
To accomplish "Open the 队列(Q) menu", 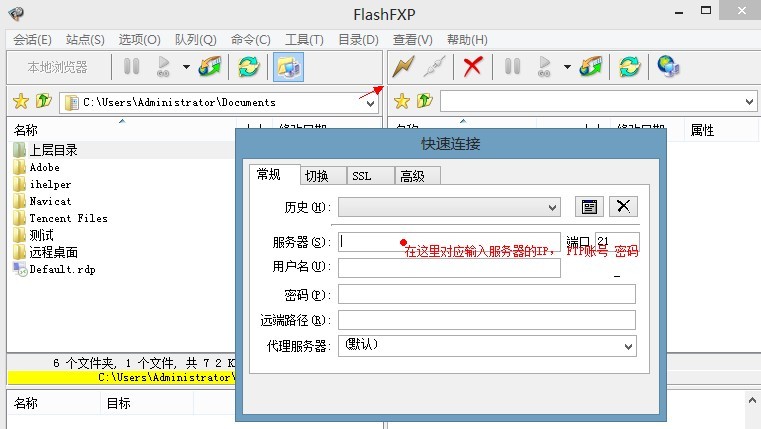I will 196,40.
